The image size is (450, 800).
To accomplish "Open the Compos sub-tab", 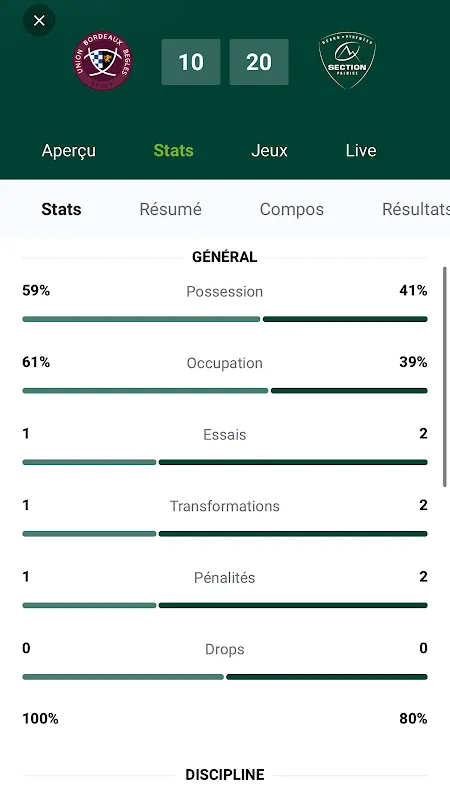I will pos(292,209).
